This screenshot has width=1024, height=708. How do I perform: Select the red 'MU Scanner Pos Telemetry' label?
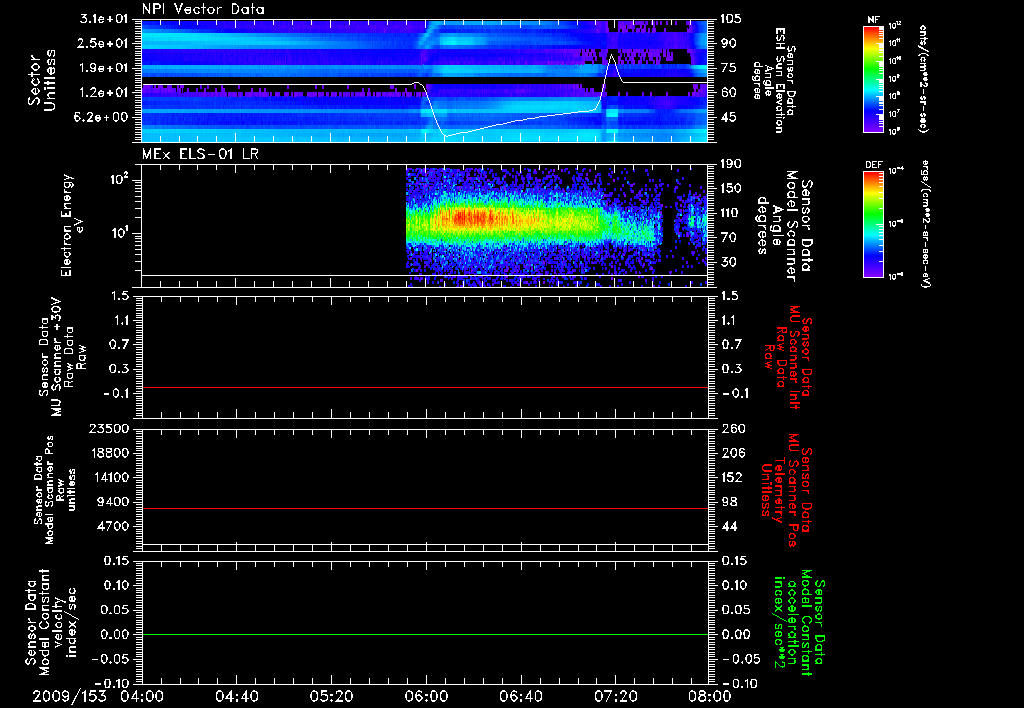(786, 490)
